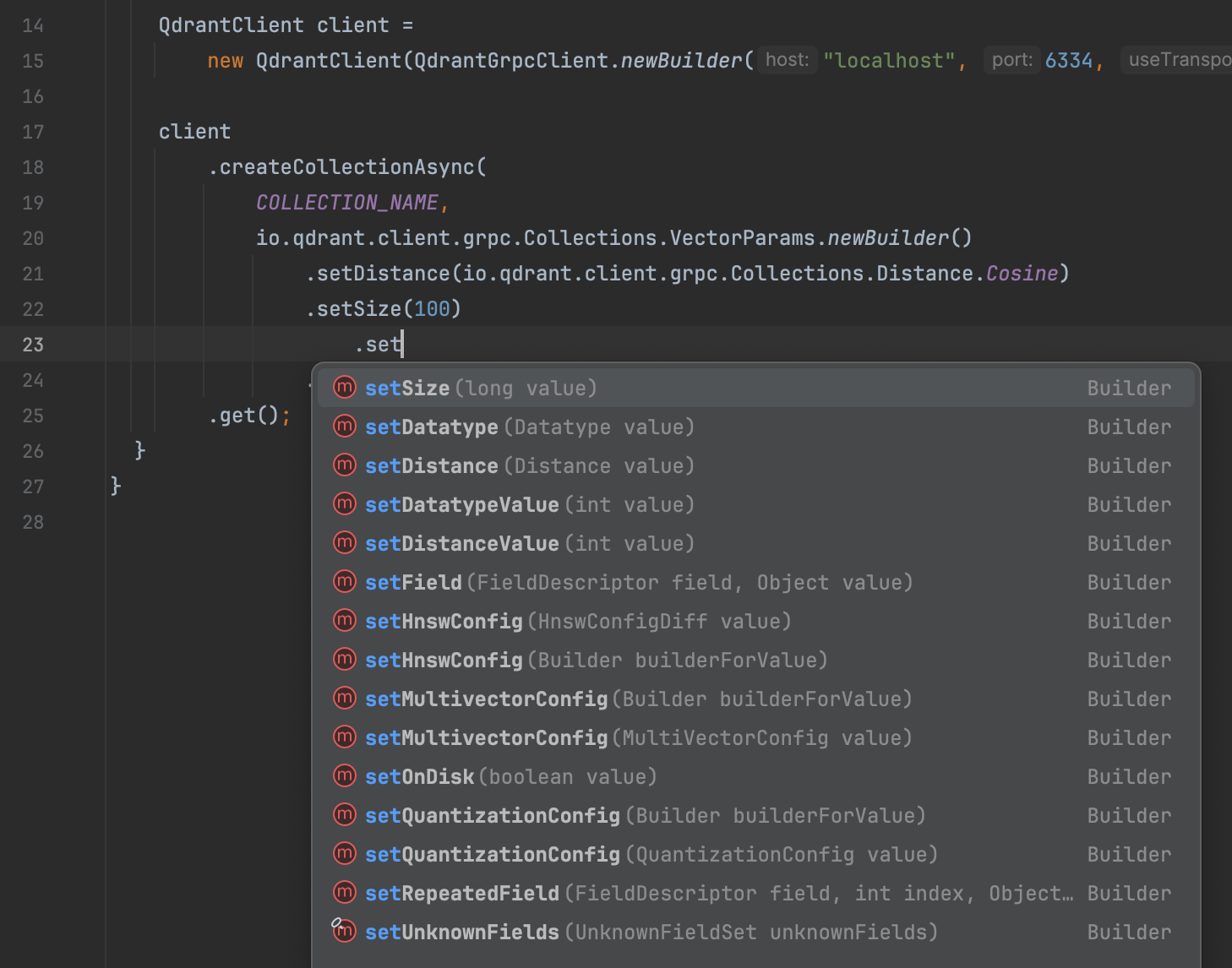The height and width of the screenshot is (968, 1232).
Task: Click the host parameter inlay hint
Action: [787, 60]
